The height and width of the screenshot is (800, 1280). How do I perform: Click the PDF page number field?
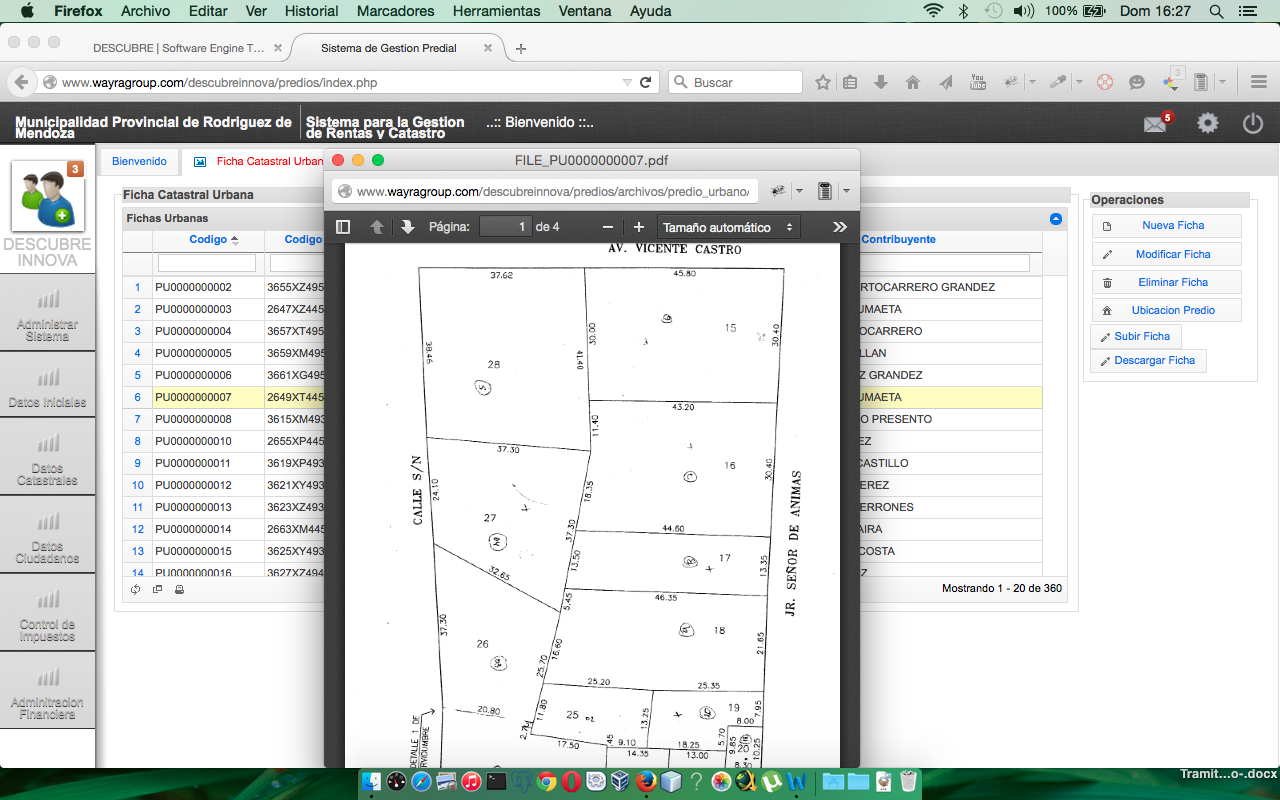coord(506,227)
